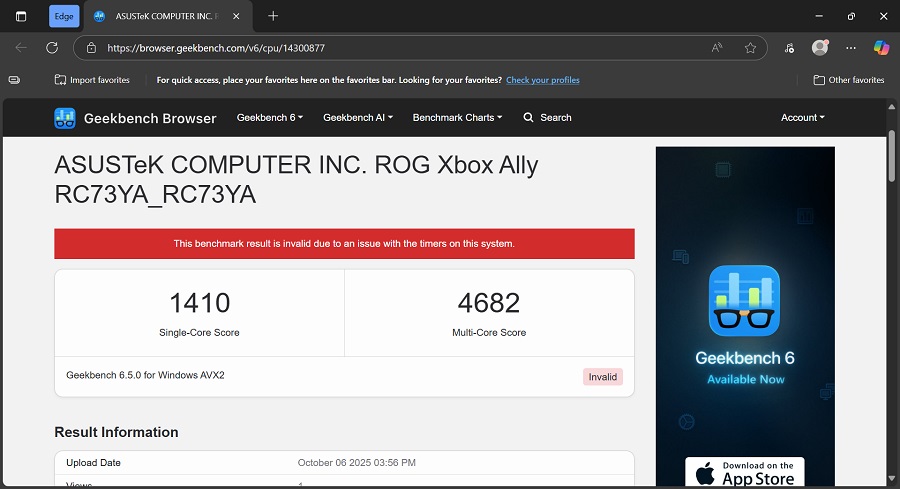Open the Copilot icon in Edge toolbar

click(x=881, y=47)
